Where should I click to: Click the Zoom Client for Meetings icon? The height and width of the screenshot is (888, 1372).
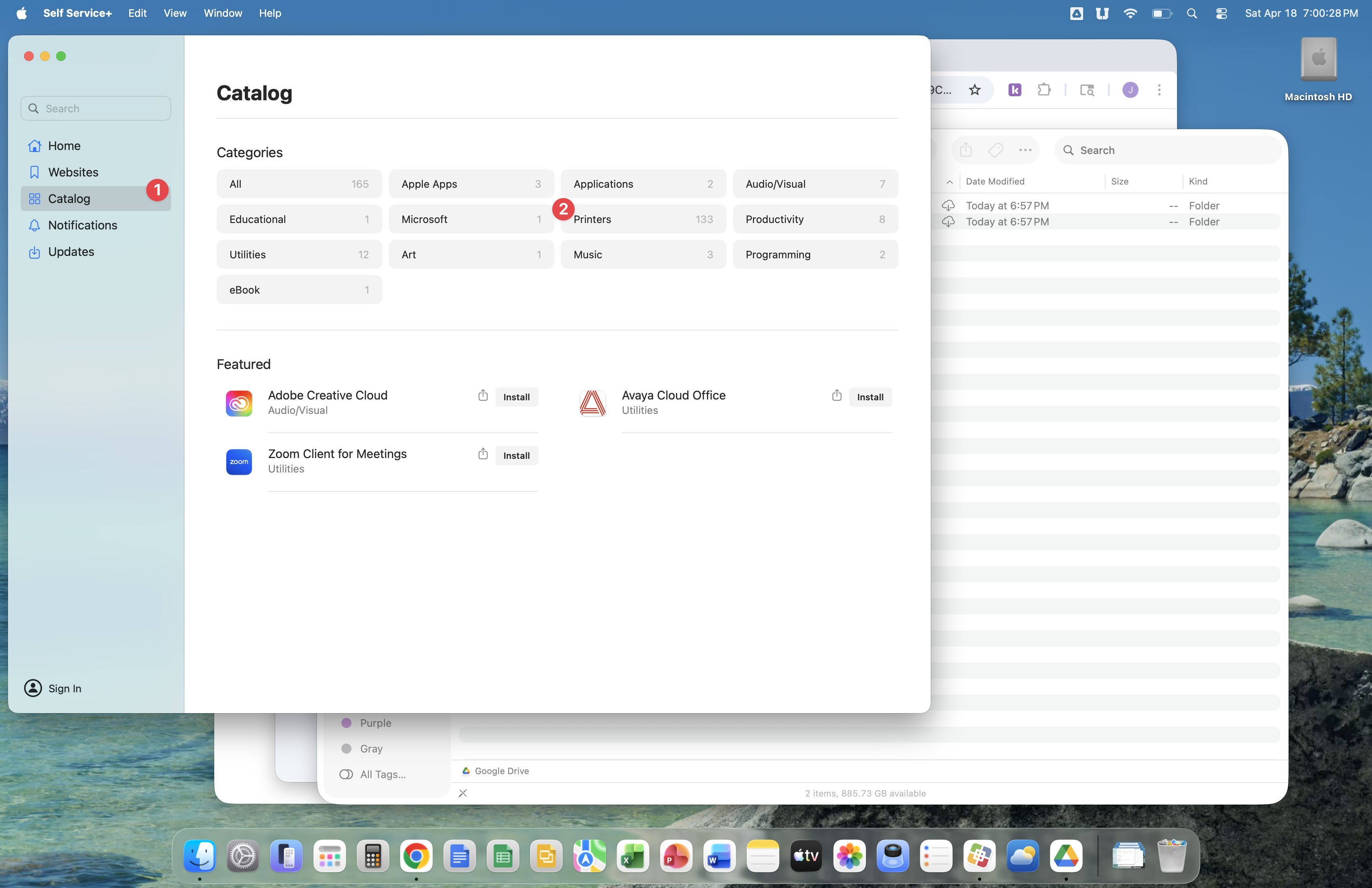coord(239,462)
